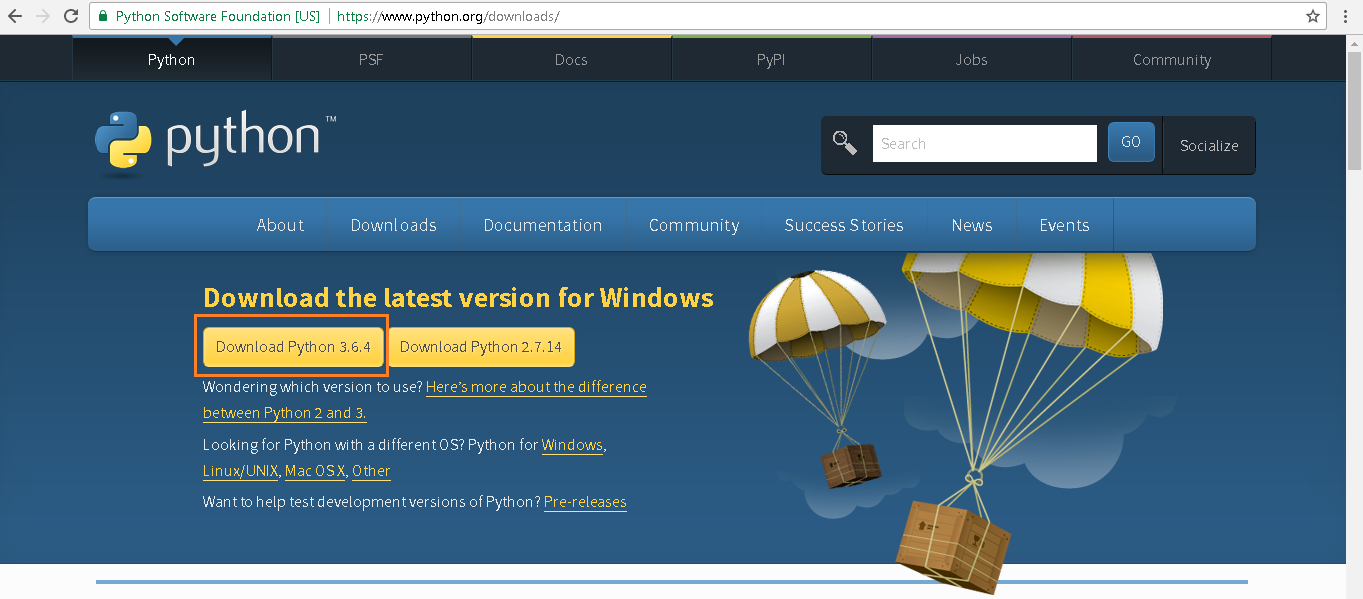Follow the Windows download link
The width and height of the screenshot is (1363, 599).
572,445
